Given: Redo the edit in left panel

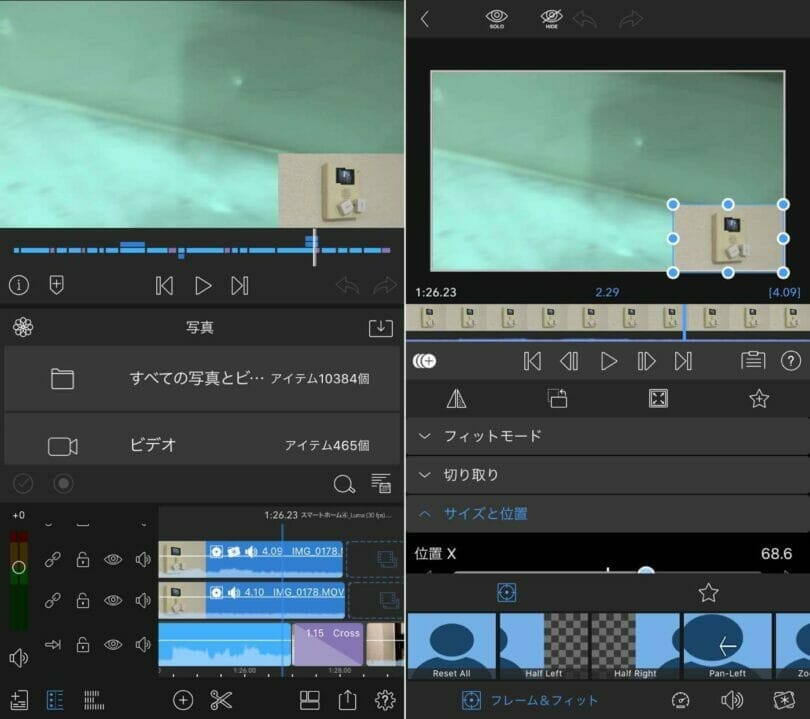Looking at the screenshot, I should pos(385,285).
